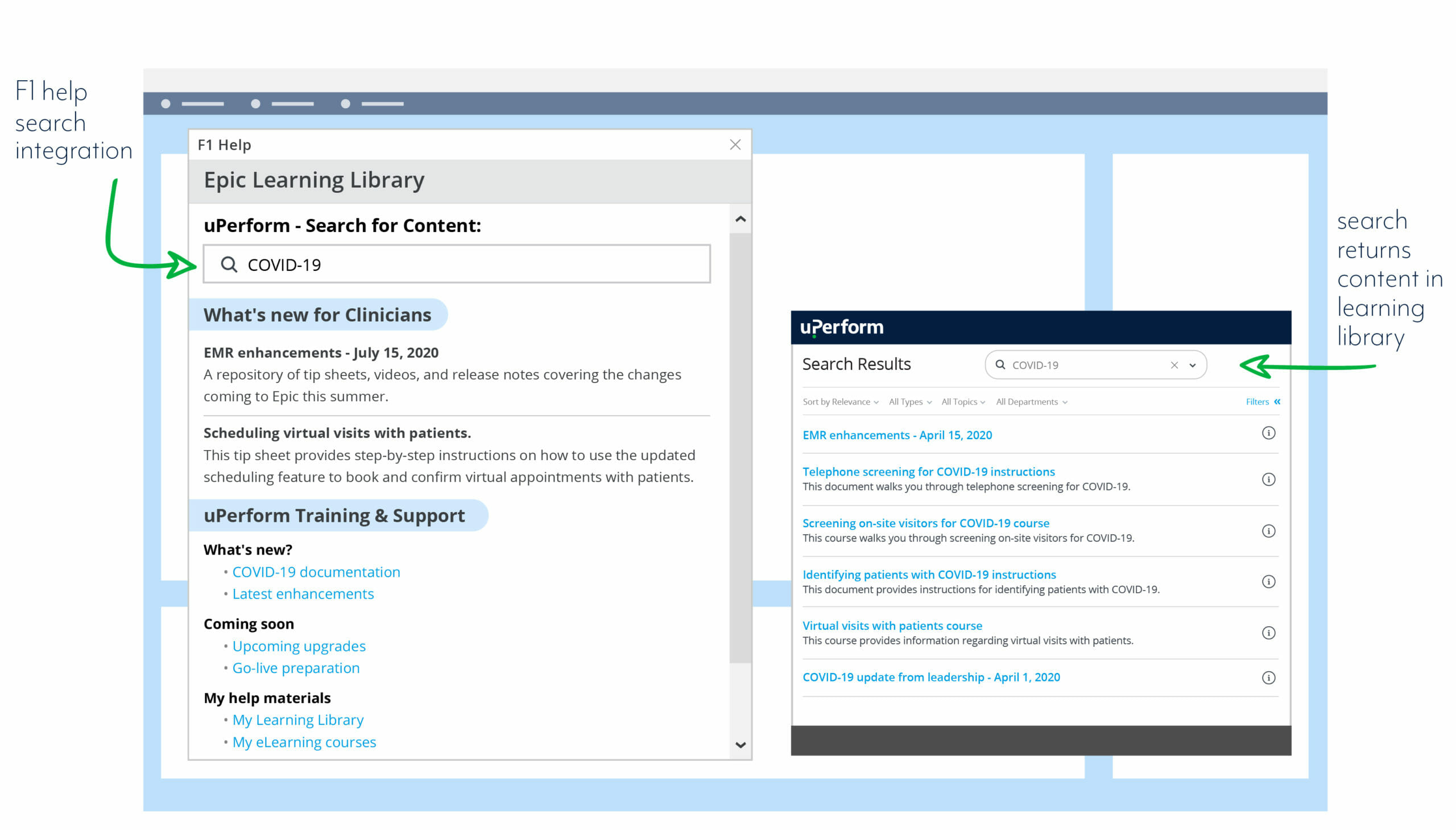Click the uPerform search icon

[1001, 364]
